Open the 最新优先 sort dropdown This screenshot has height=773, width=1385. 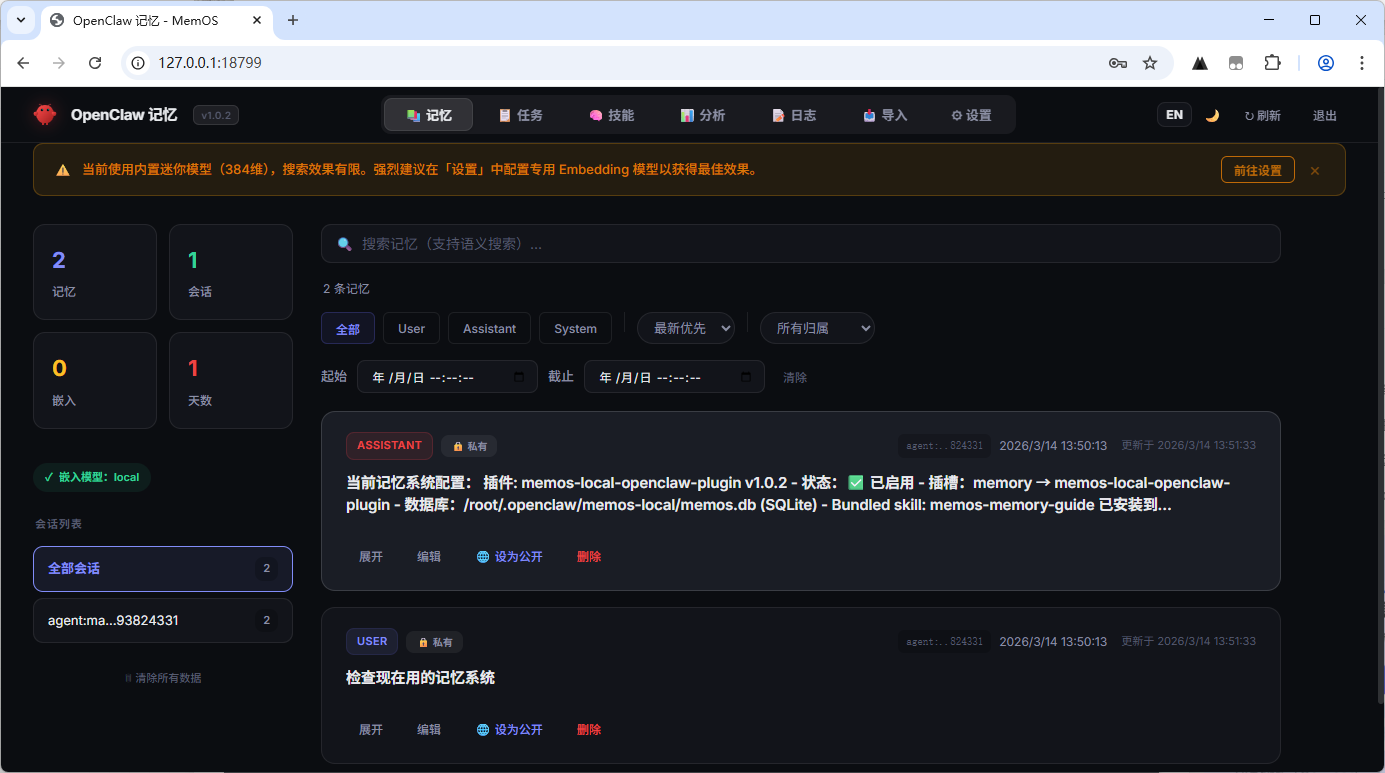pos(686,328)
